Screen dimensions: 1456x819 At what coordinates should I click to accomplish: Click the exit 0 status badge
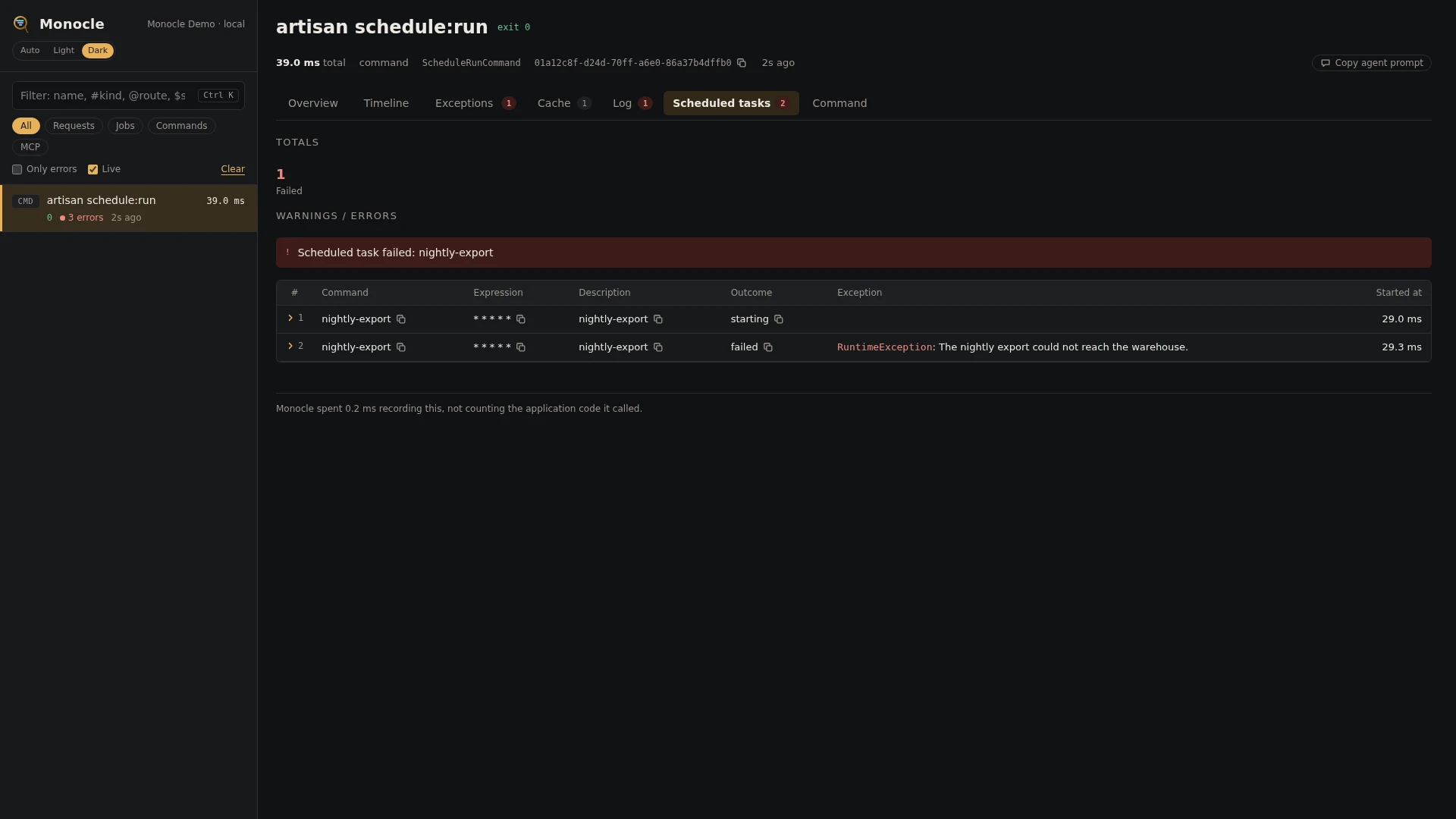point(513,27)
